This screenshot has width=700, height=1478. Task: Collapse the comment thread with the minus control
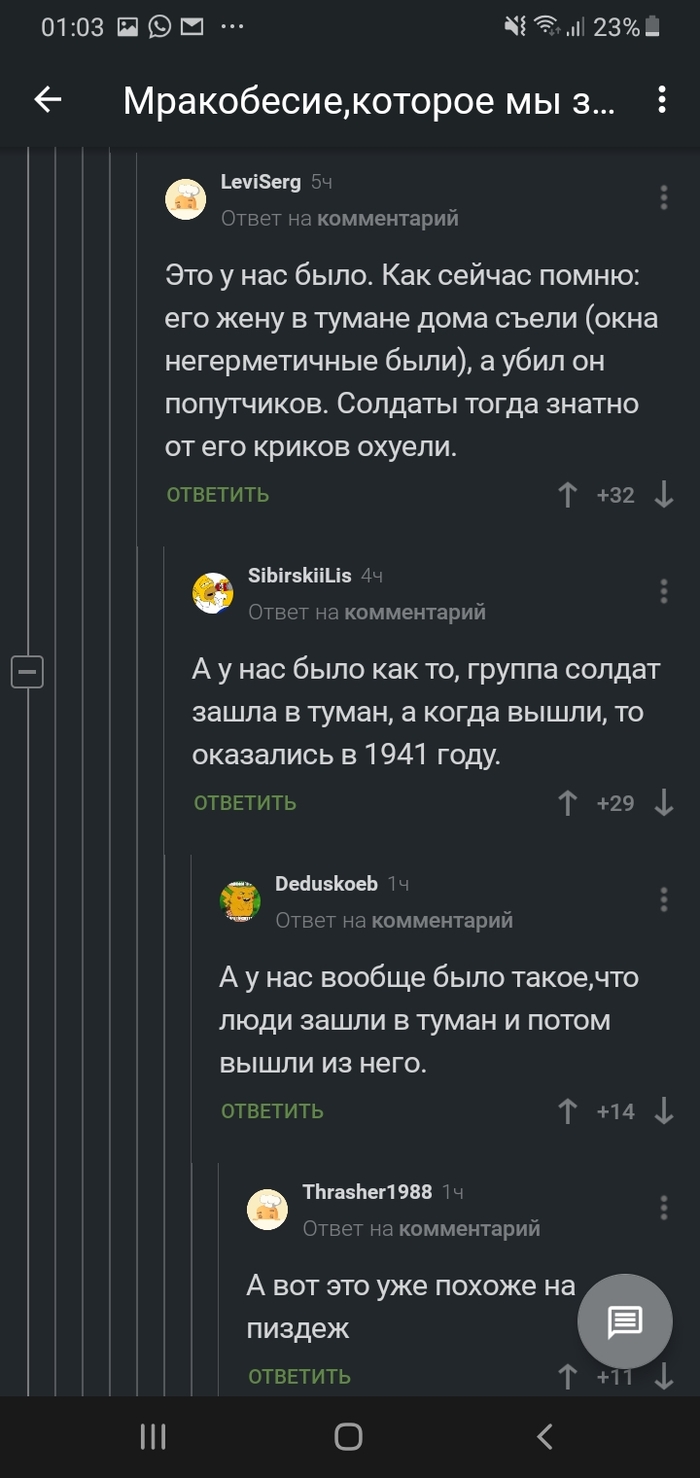point(28,673)
